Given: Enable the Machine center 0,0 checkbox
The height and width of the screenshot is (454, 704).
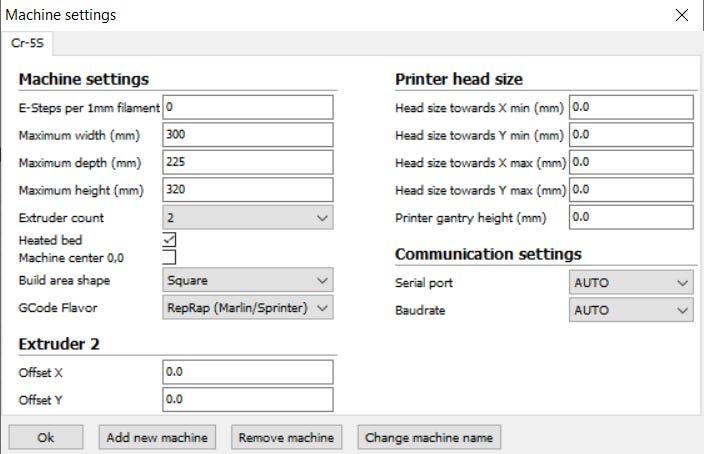Looking at the screenshot, I should coord(169,257).
